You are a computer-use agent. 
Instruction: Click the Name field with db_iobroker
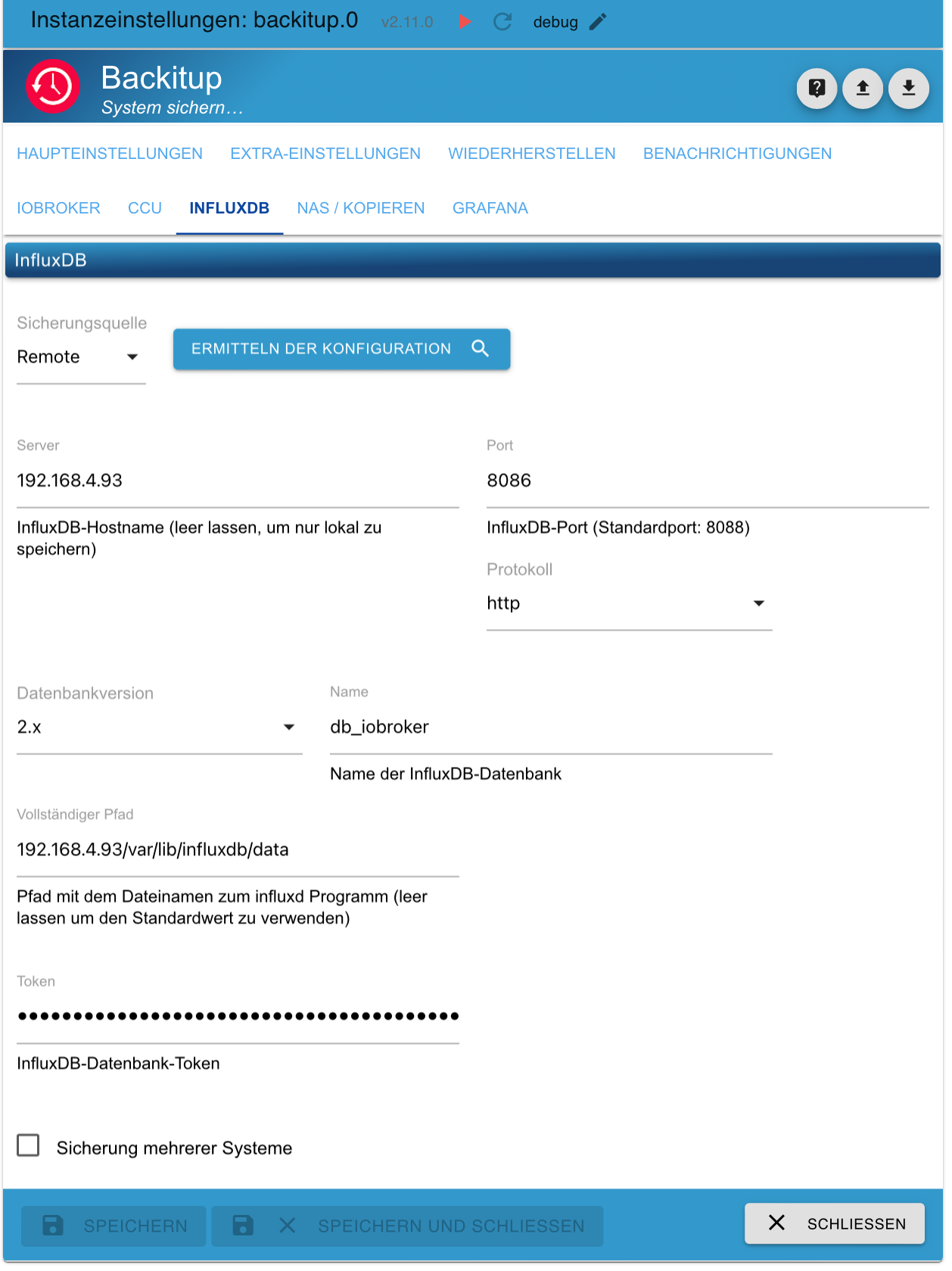click(x=551, y=727)
